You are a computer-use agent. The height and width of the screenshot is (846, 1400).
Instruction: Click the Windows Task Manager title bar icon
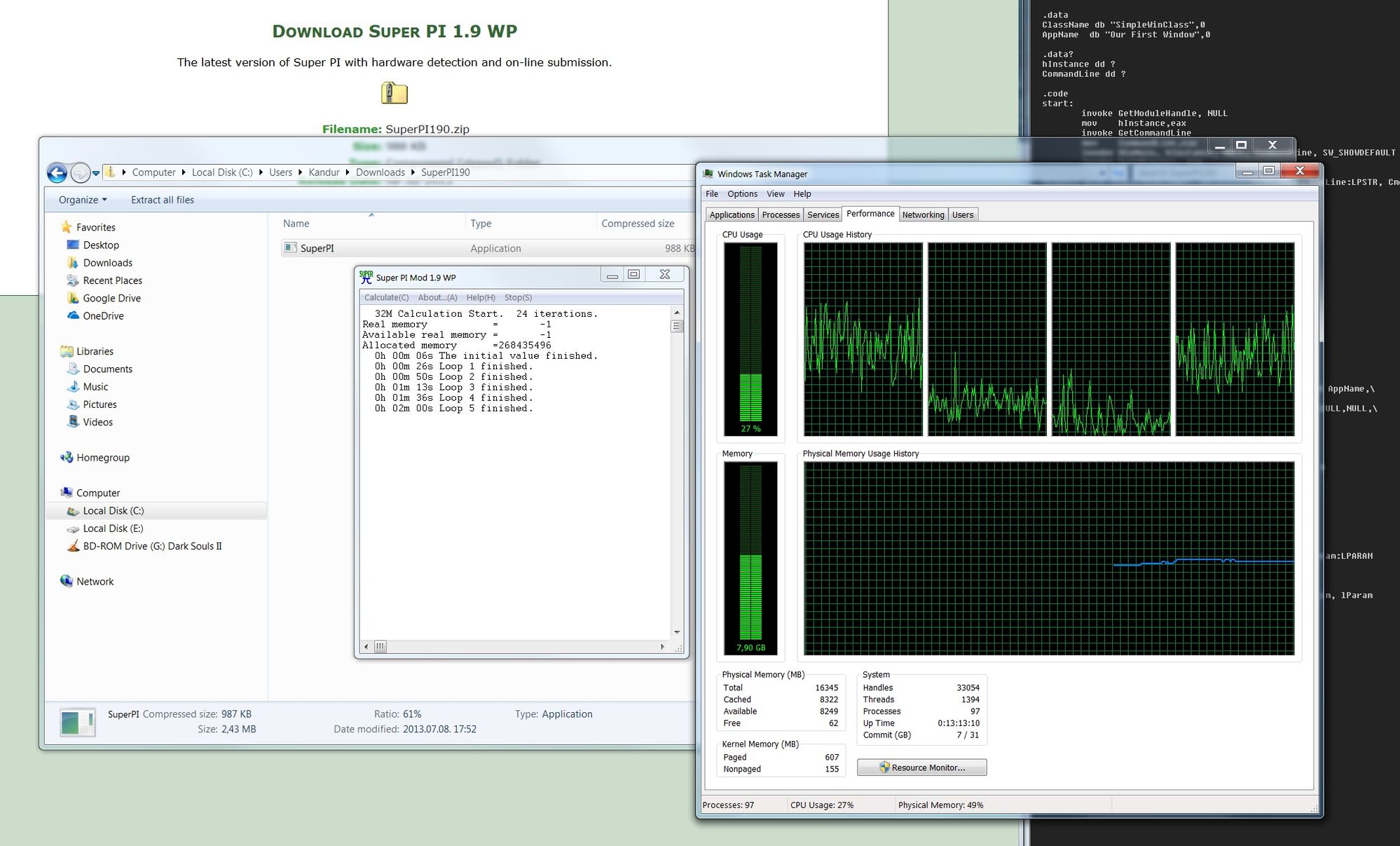pos(708,174)
